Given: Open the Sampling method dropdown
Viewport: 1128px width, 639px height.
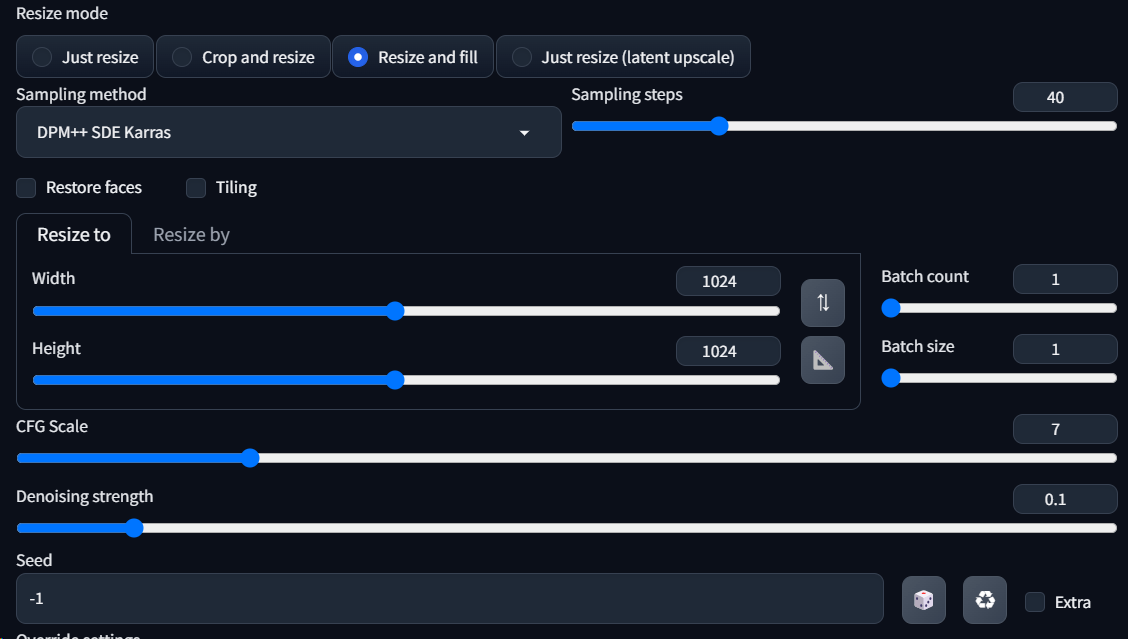Looking at the screenshot, I should click(288, 132).
